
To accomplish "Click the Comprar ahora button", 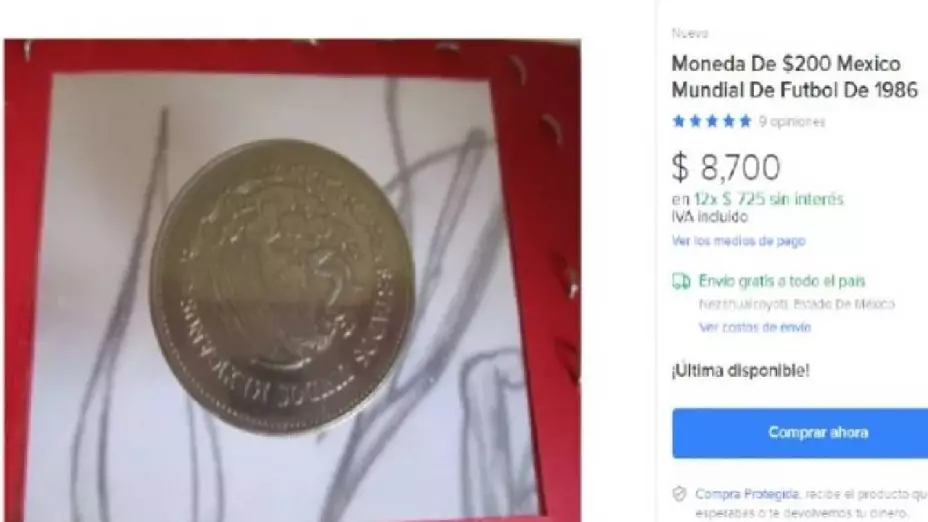I will tap(800, 433).
